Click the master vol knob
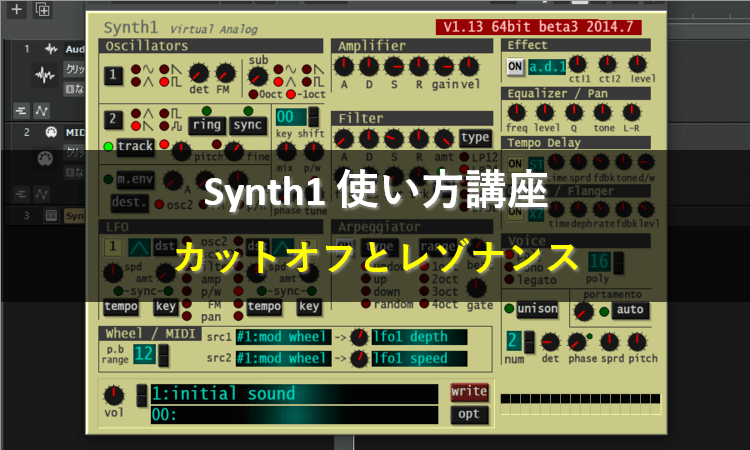 point(118,395)
